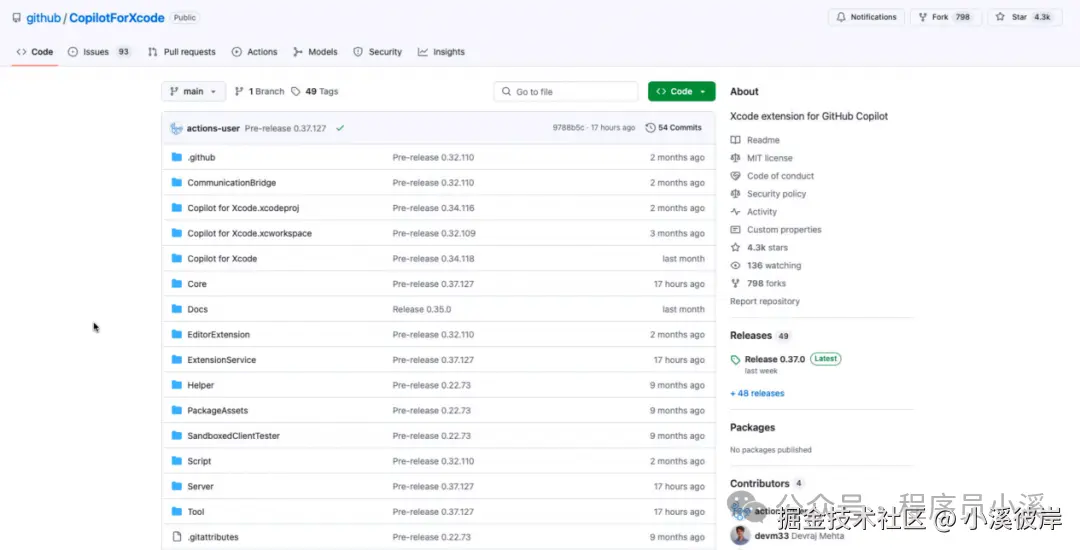Open the green Code dropdown button
Viewport: 1080px width, 550px height.
[681, 92]
